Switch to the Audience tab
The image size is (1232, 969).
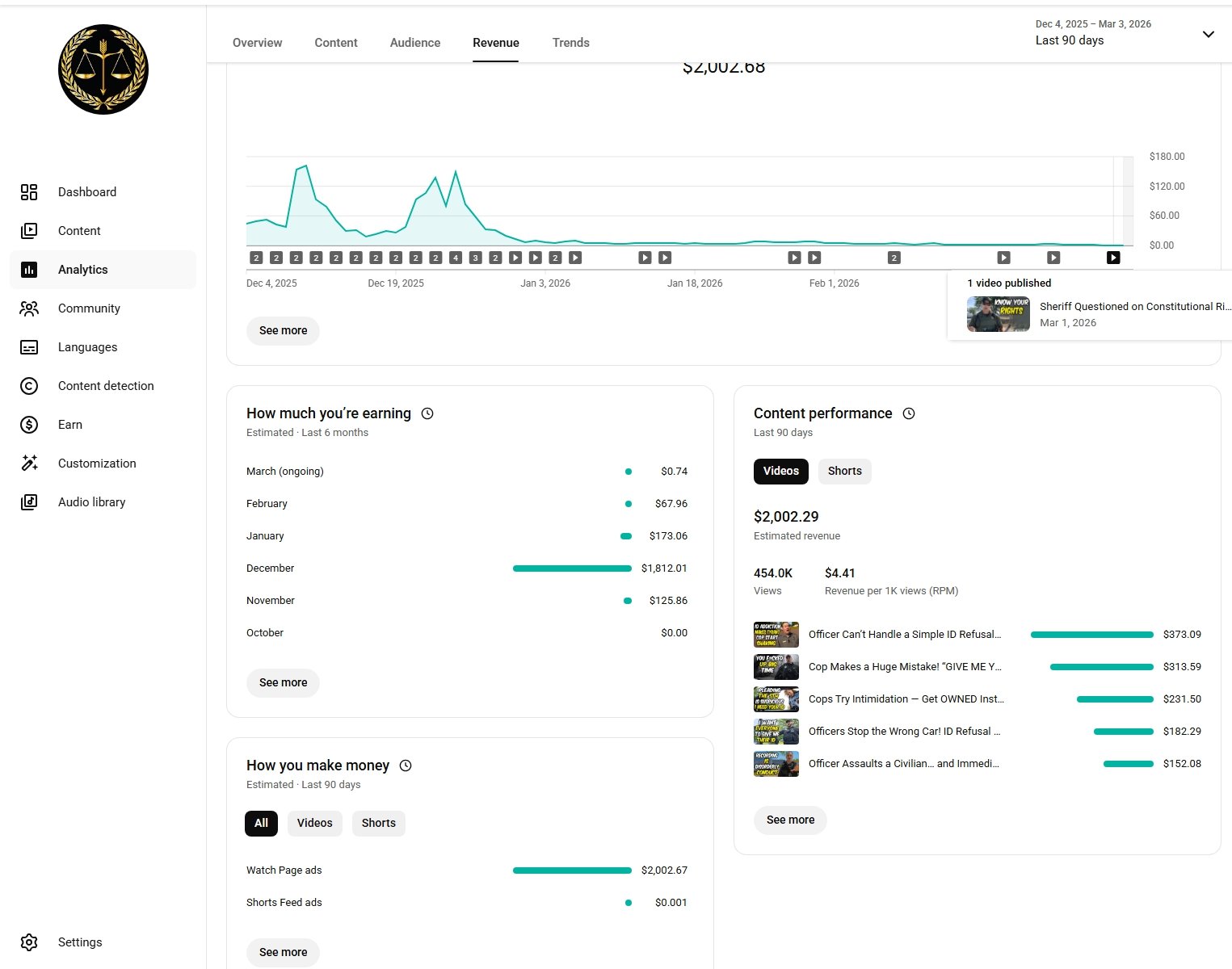point(415,43)
